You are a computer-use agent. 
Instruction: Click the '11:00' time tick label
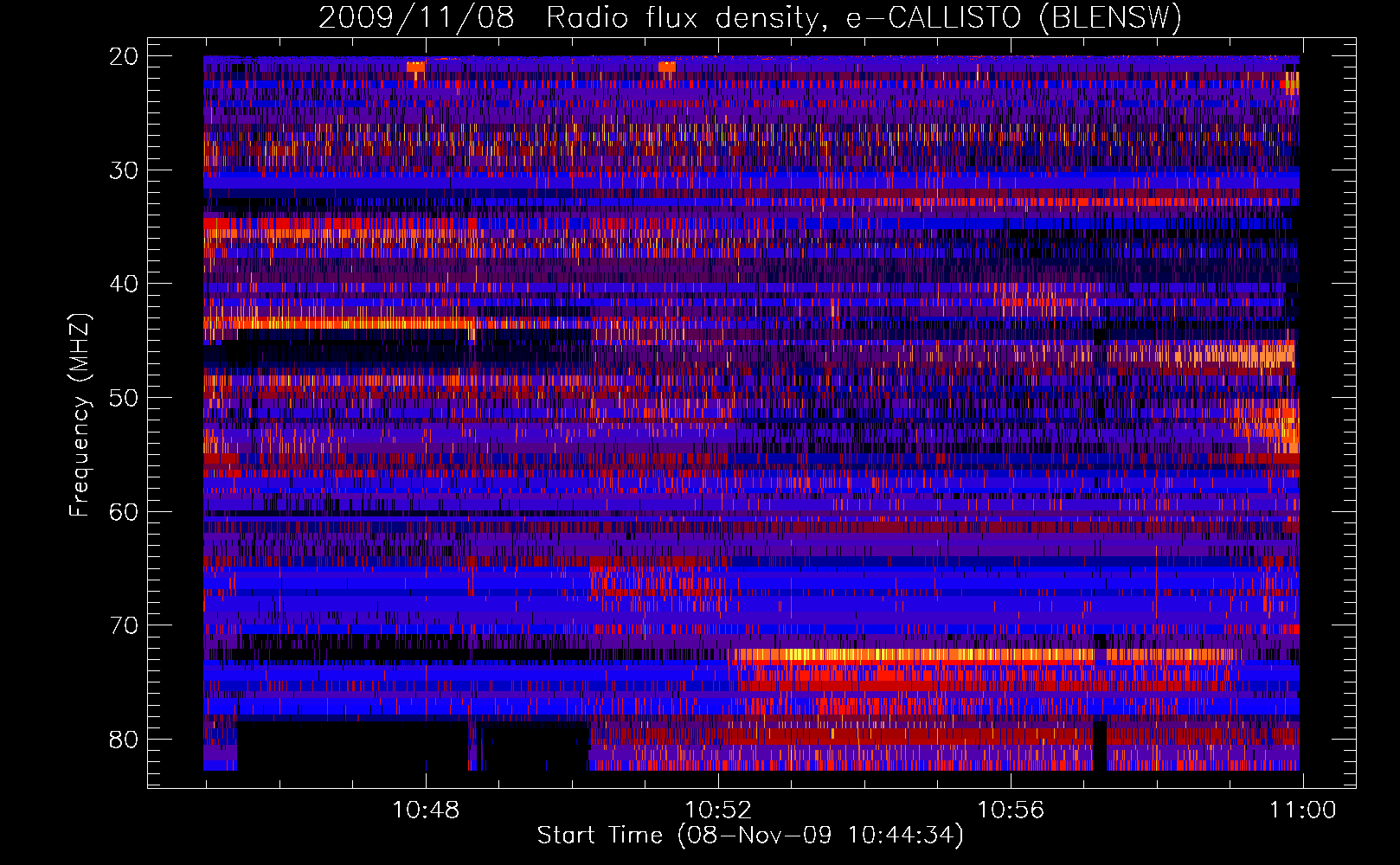click(x=1303, y=811)
